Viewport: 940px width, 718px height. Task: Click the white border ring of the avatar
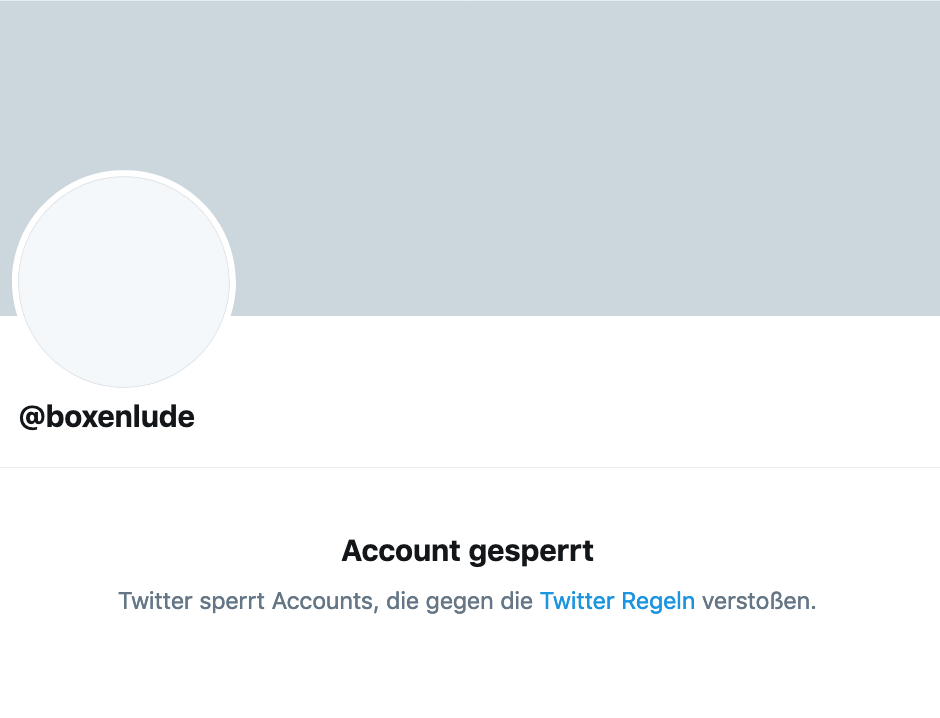click(x=124, y=174)
